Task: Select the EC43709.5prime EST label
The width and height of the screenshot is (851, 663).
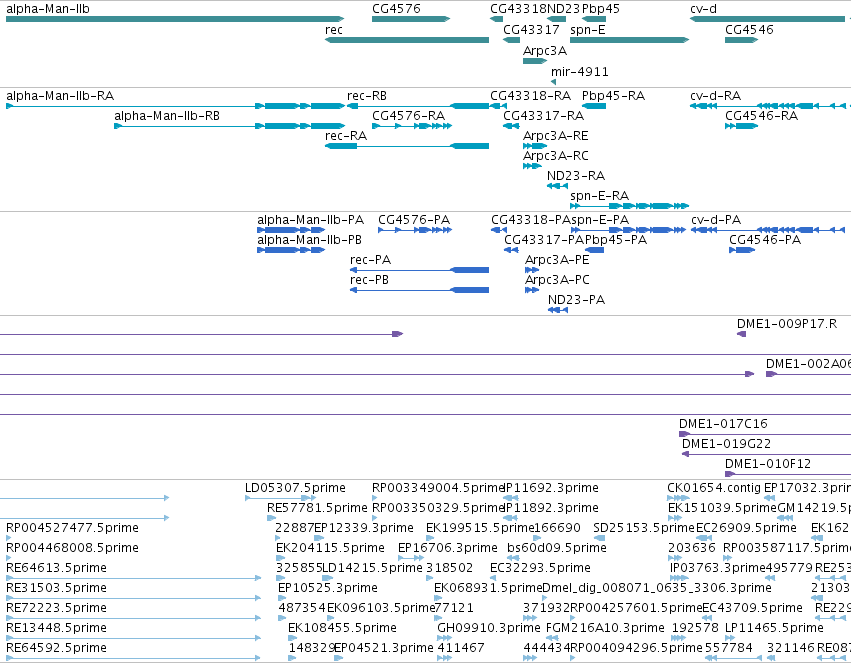Action: click(752, 608)
